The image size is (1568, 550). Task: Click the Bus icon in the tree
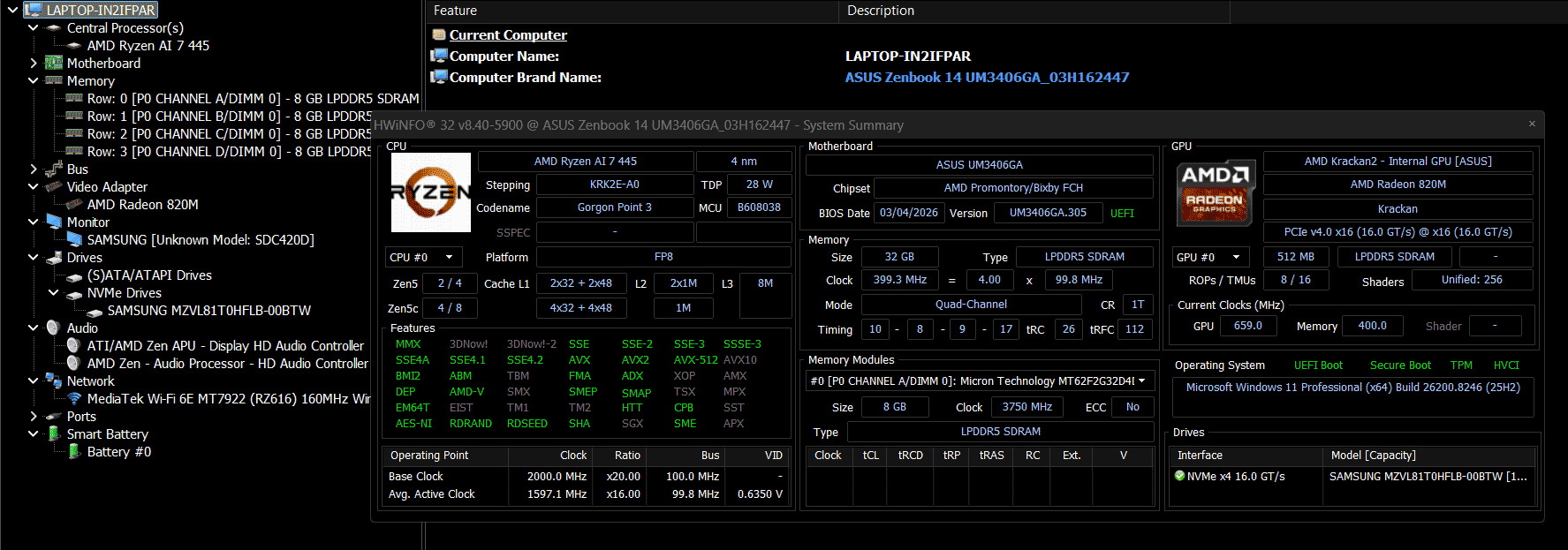pyautogui.click(x=54, y=169)
